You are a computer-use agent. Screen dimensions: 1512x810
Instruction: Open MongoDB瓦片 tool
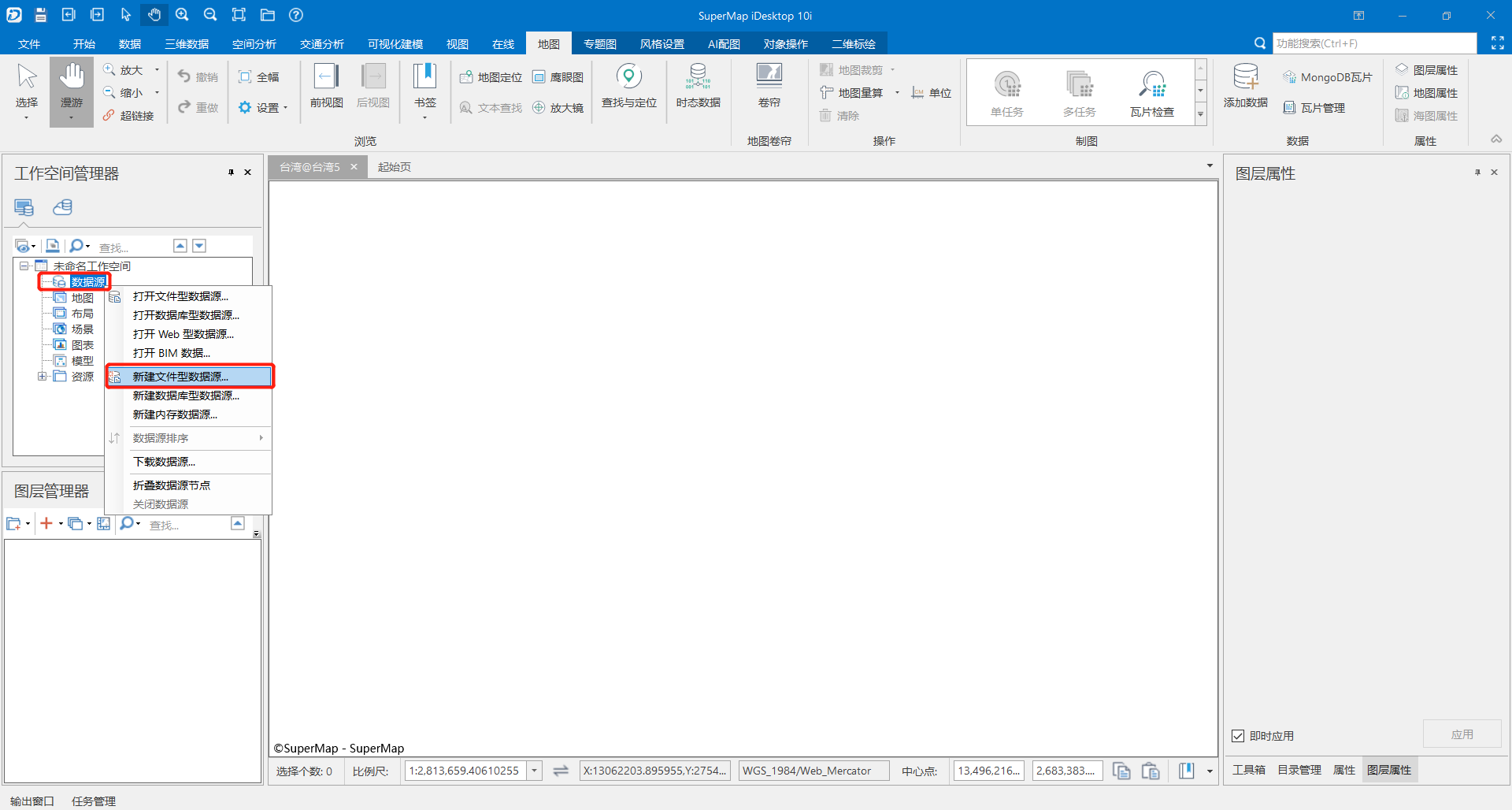point(1328,77)
